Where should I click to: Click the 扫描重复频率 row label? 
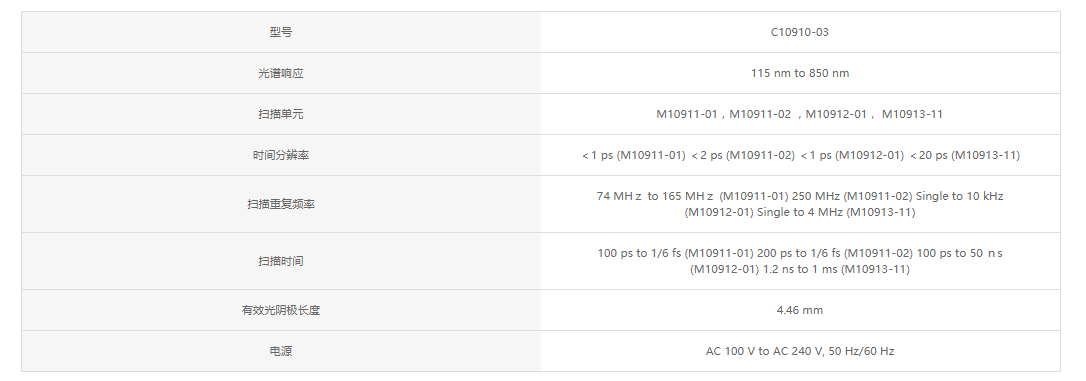pos(281,204)
